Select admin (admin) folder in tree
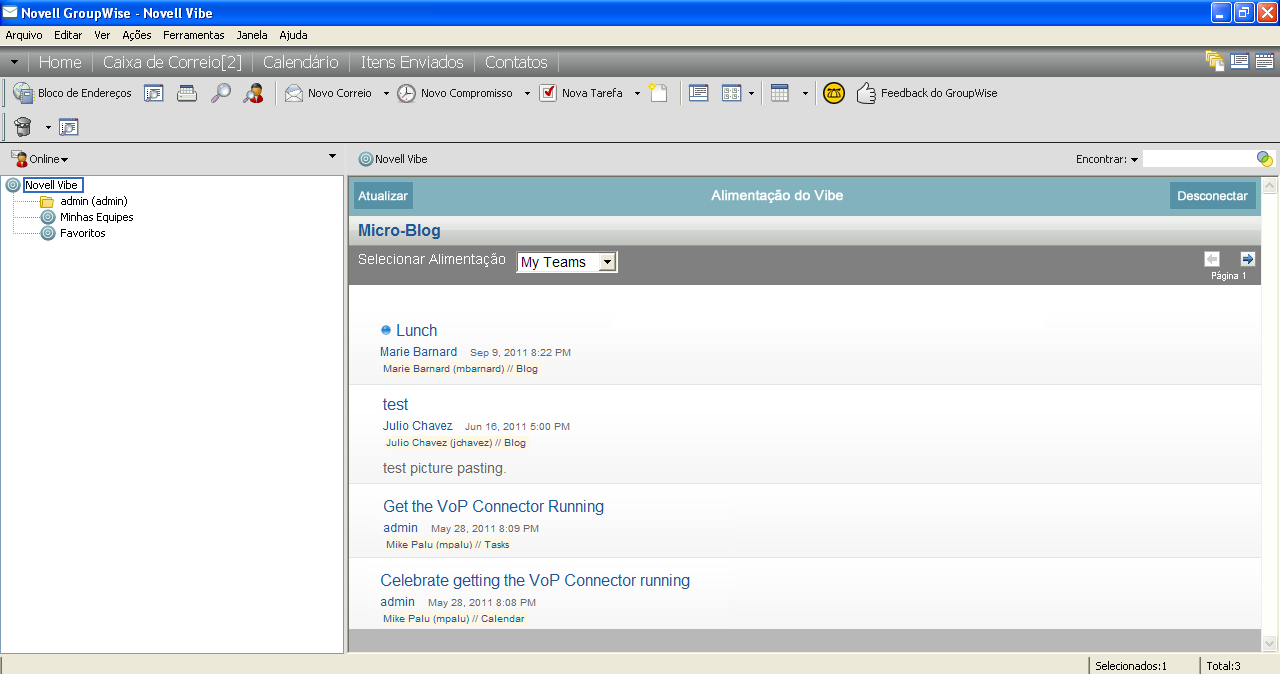This screenshot has height=674, width=1280. (94, 201)
